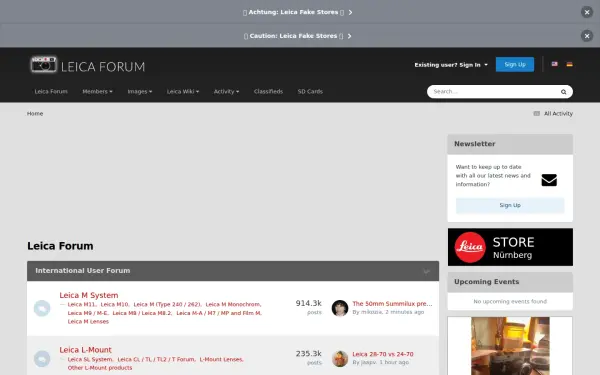Open the Leica Store Nürnberg banner
This screenshot has height=375, width=600.
tap(510, 247)
